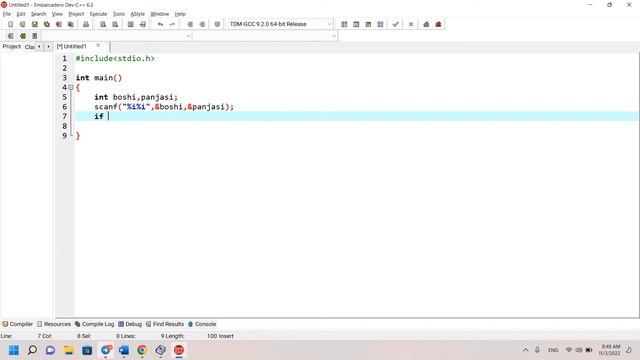
Task: Open File Explorer from the taskbar
Action: coord(69,350)
